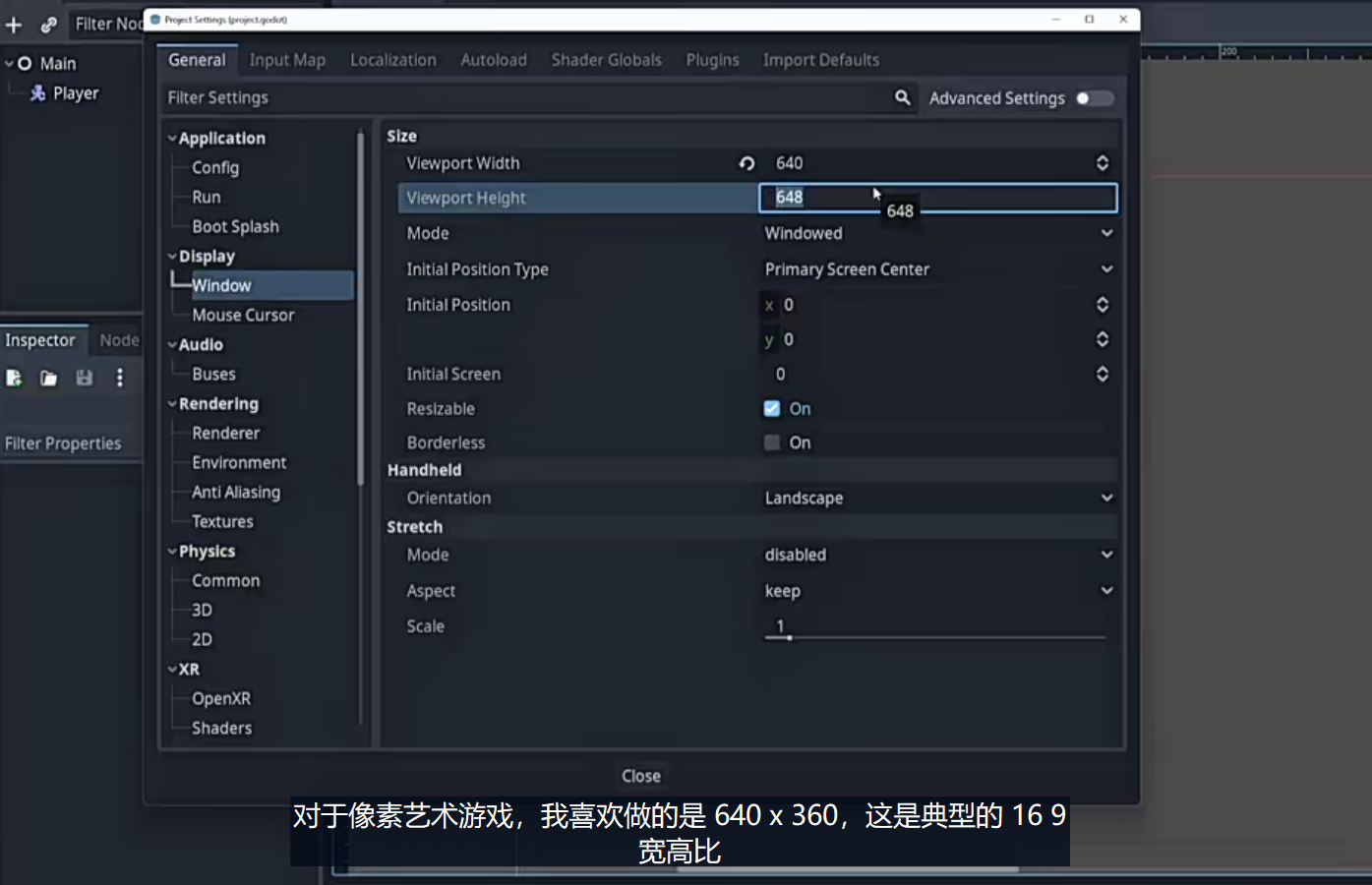Switch to the Node dock tab

click(119, 340)
